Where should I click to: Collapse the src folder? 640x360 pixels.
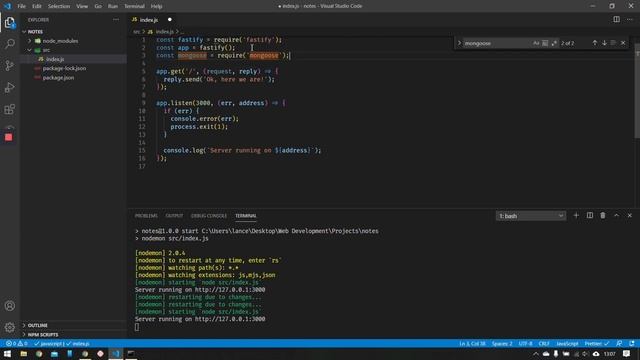click(x=46, y=50)
